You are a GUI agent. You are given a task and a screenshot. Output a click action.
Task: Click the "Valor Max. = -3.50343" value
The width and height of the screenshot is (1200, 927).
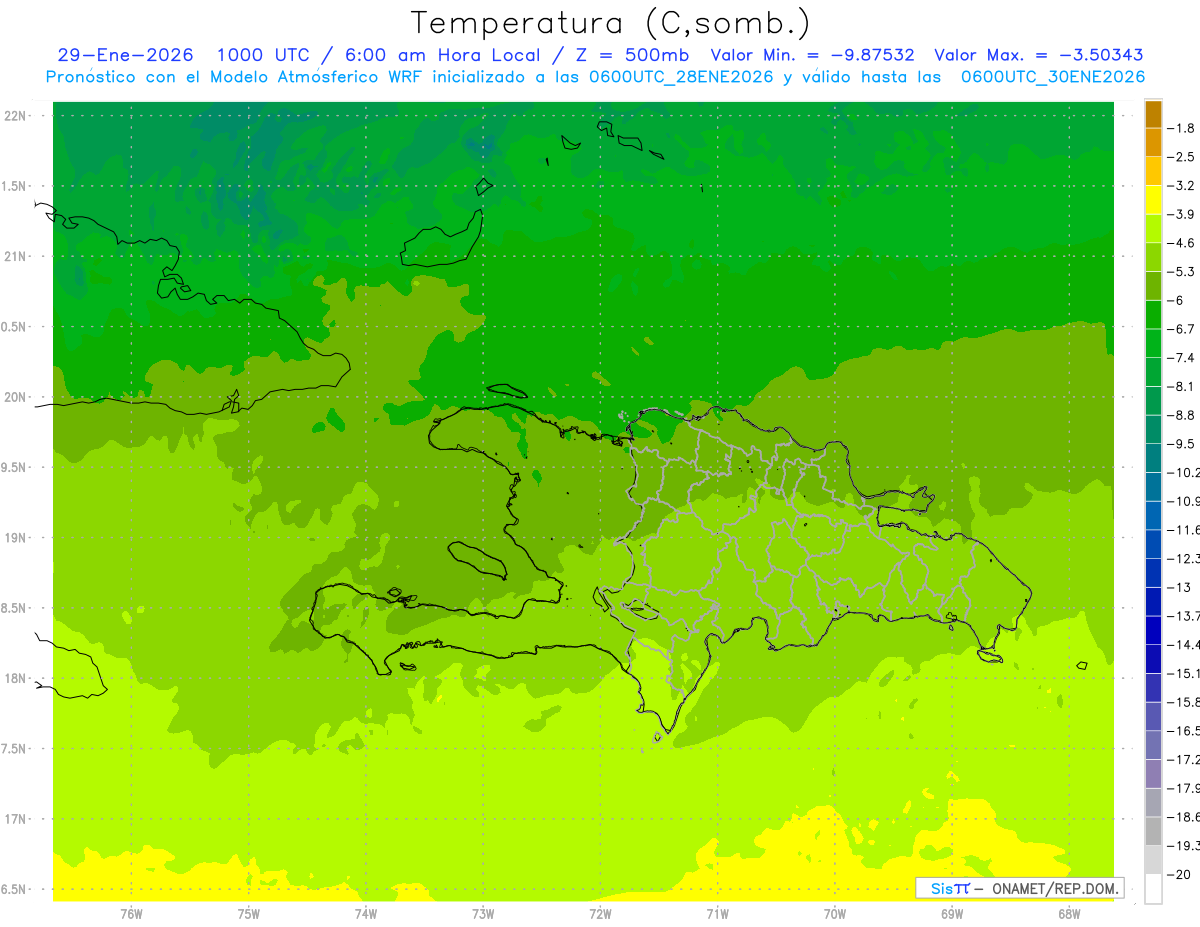[1039, 56]
